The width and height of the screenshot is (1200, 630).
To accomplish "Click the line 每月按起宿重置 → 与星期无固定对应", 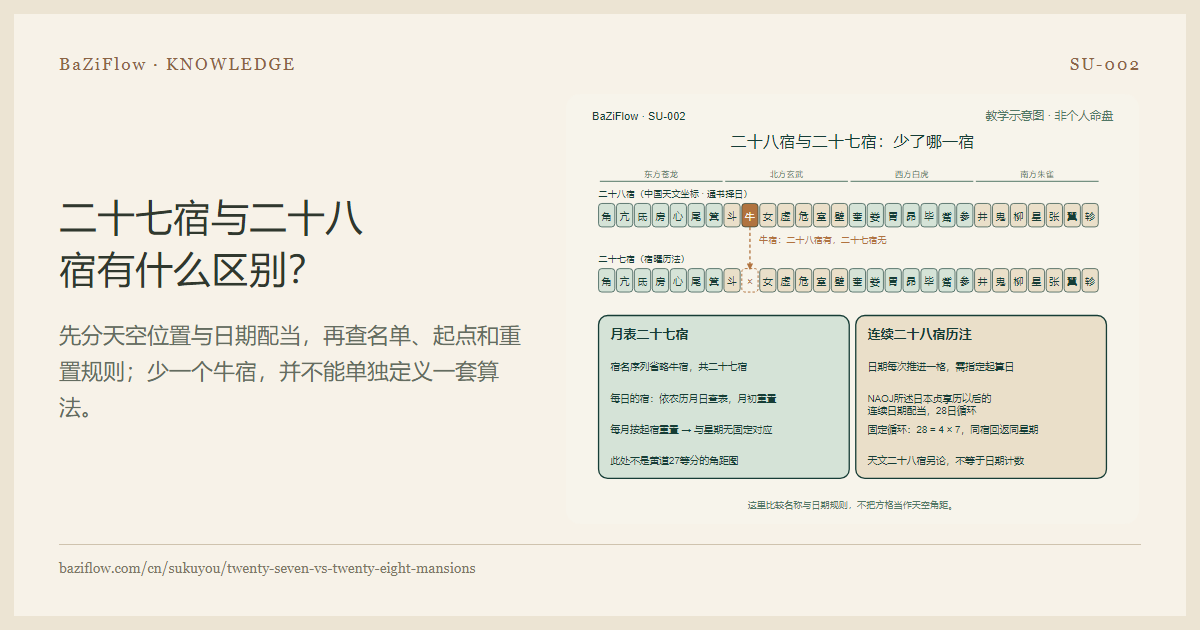I will (691, 429).
